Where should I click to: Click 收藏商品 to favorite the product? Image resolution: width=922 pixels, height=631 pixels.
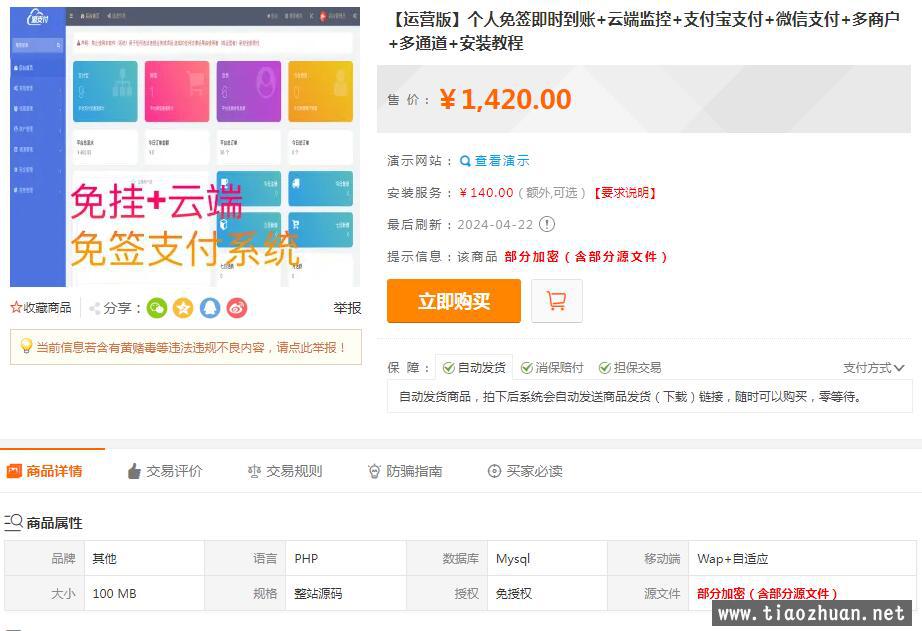[41, 308]
